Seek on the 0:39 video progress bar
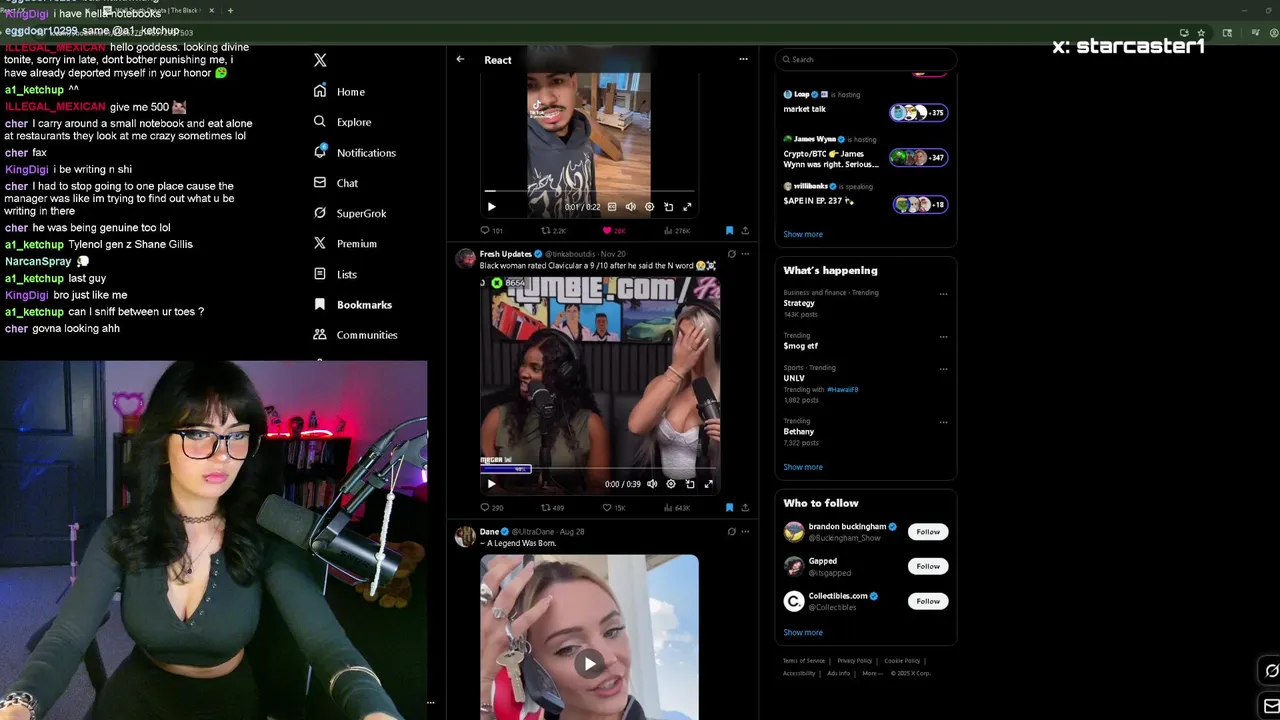Image resolution: width=1280 pixels, height=720 pixels. click(599, 468)
